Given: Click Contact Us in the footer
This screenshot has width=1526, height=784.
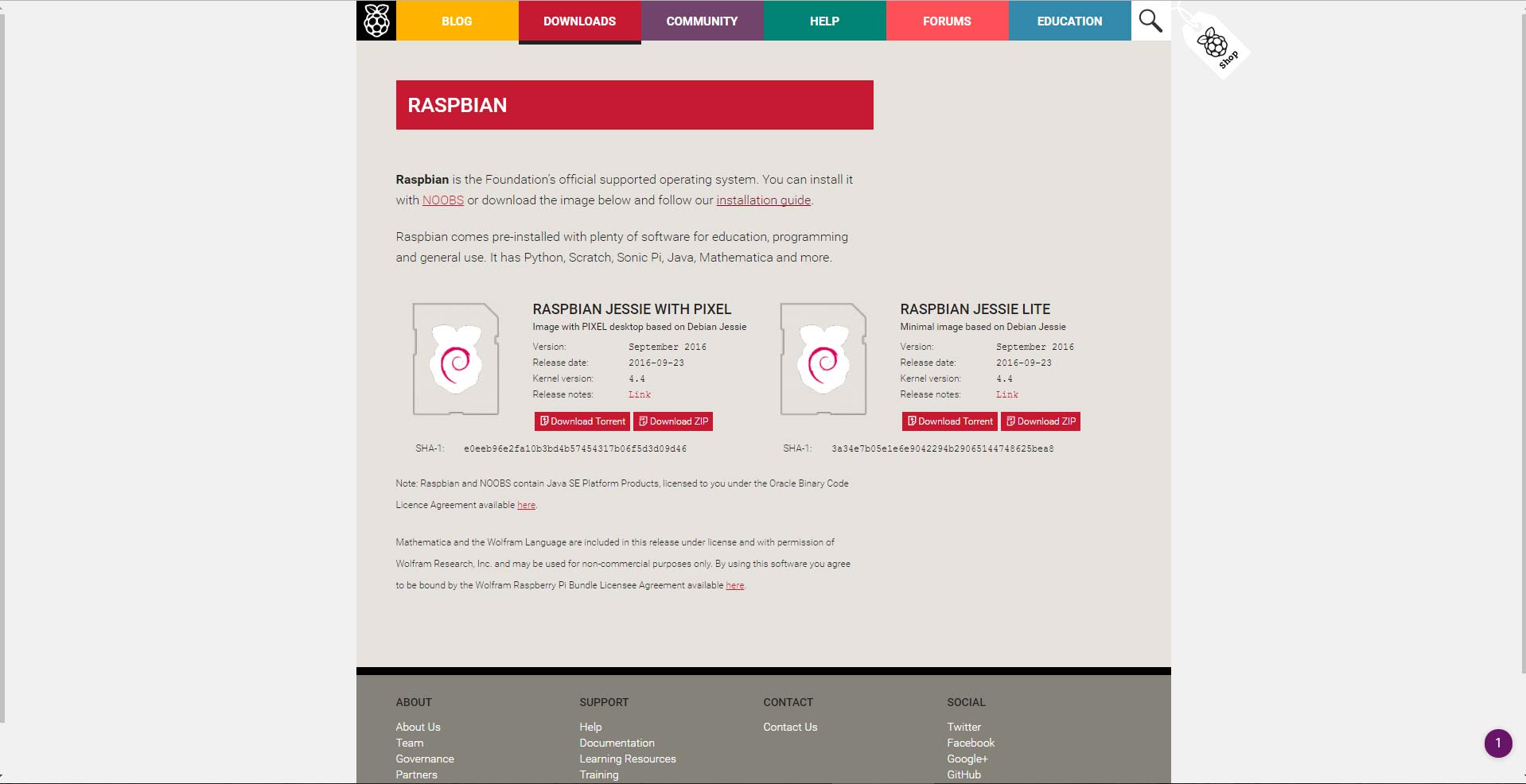Looking at the screenshot, I should pos(791,727).
